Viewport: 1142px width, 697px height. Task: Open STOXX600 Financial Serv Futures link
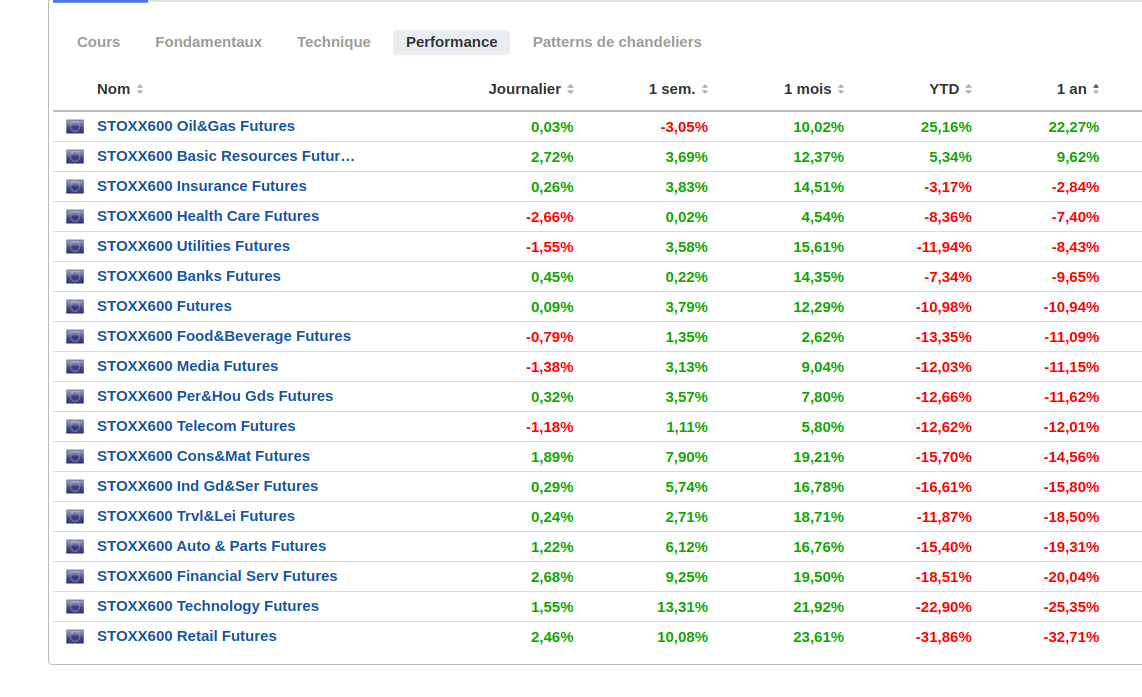(x=217, y=576)
